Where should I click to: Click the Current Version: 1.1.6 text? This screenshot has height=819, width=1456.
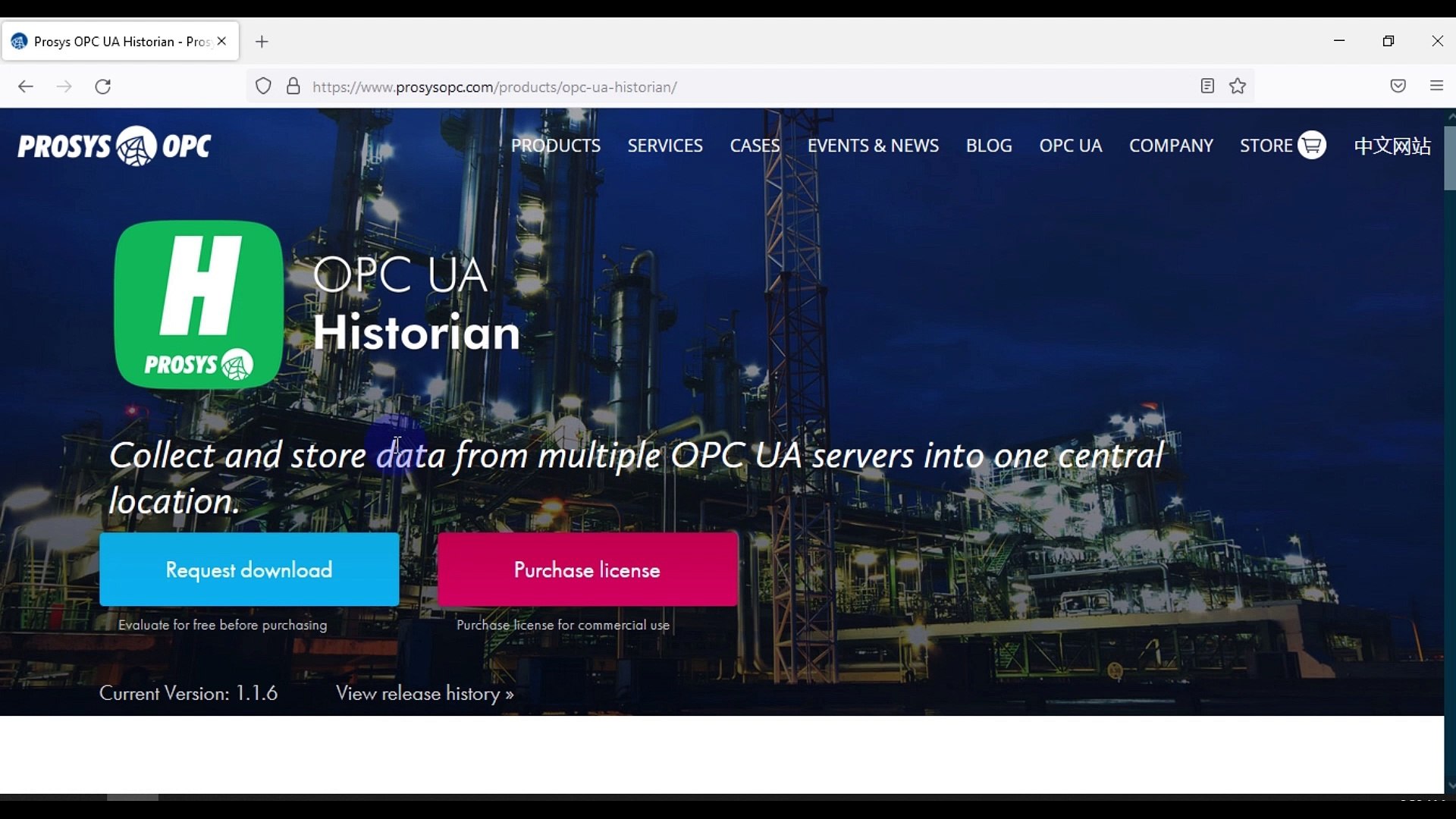[188, 694]
